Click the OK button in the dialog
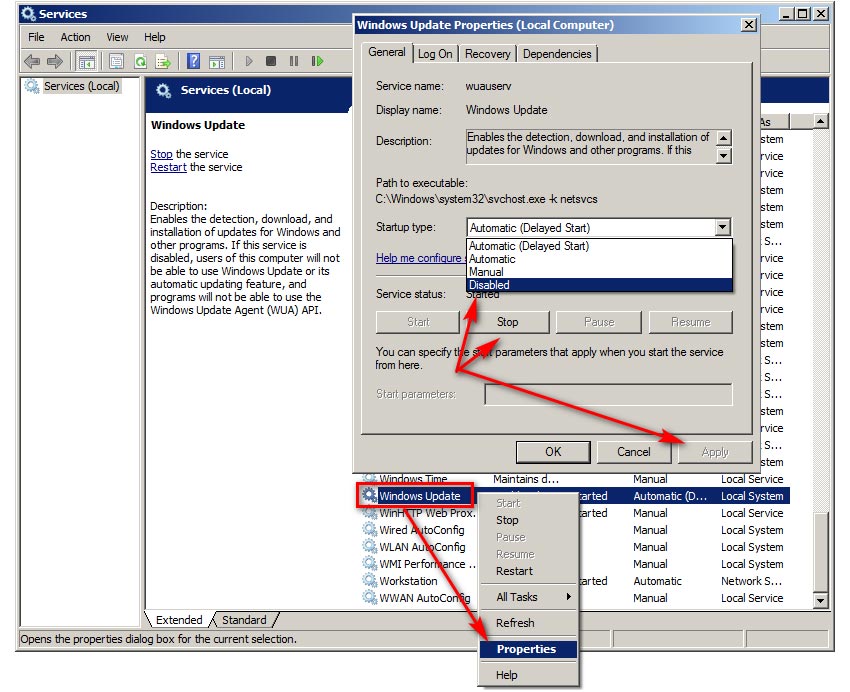The image size is (850, 692). [553, 451]
